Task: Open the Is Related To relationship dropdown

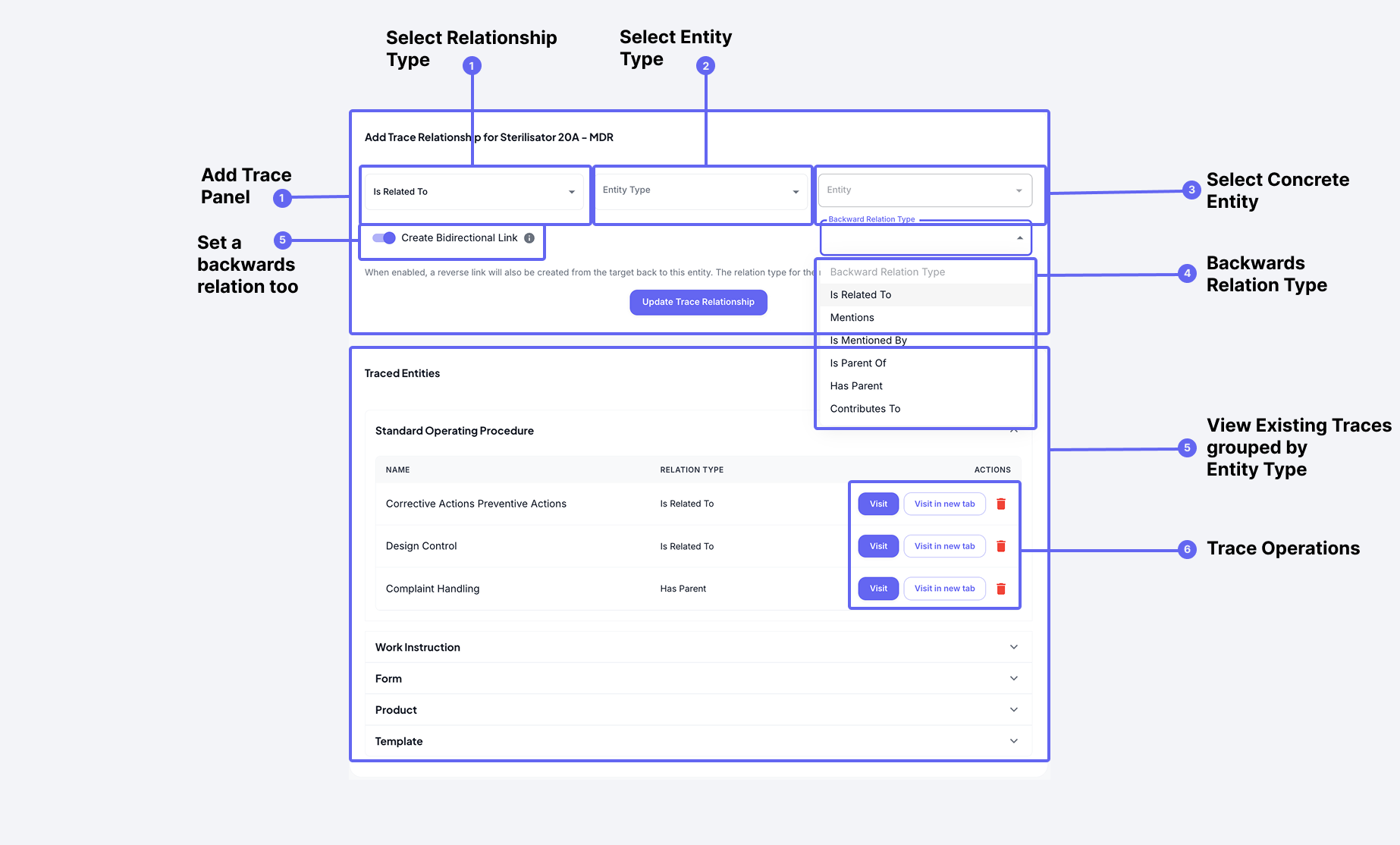Action: pyautogui.click(x=474, y=192)
